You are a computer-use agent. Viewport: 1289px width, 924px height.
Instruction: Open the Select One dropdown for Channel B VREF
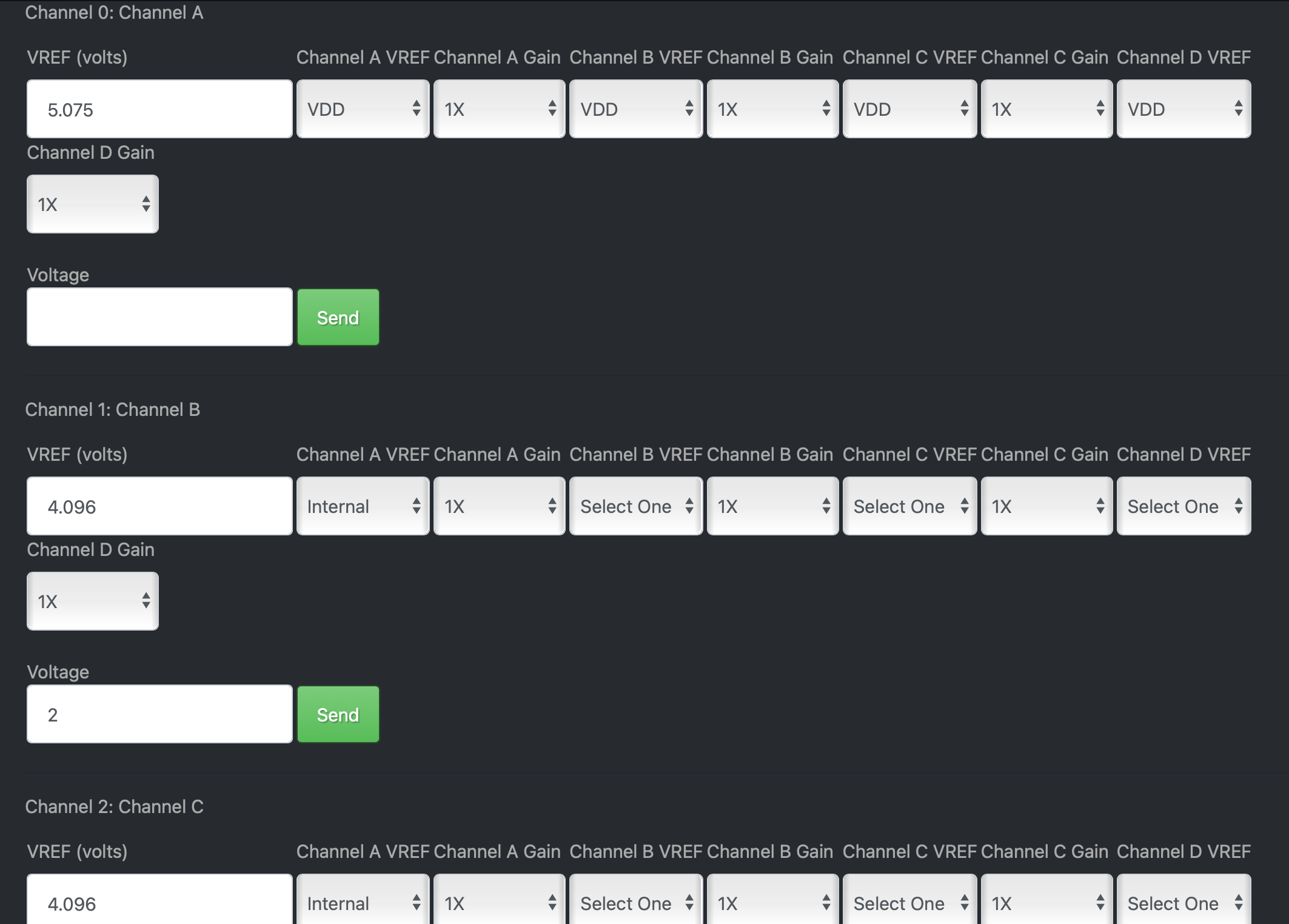(x=635, y=506)
